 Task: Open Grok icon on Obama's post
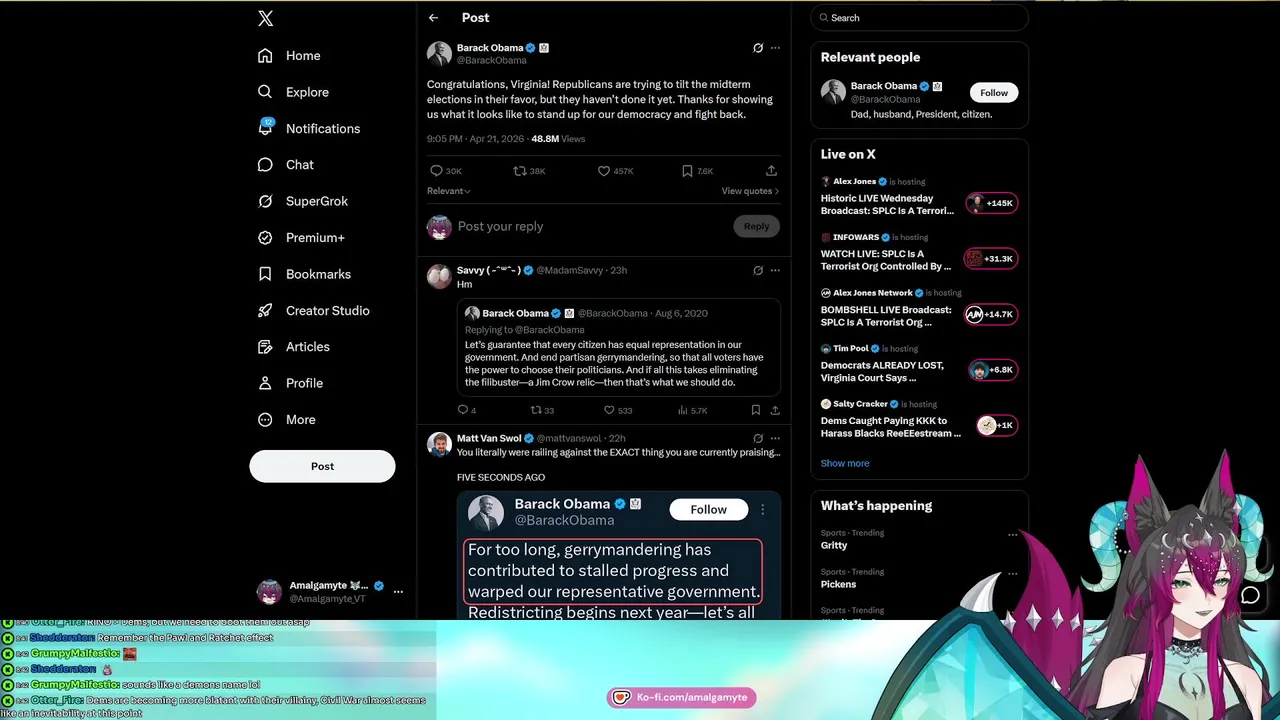click(x=758, y=48)
